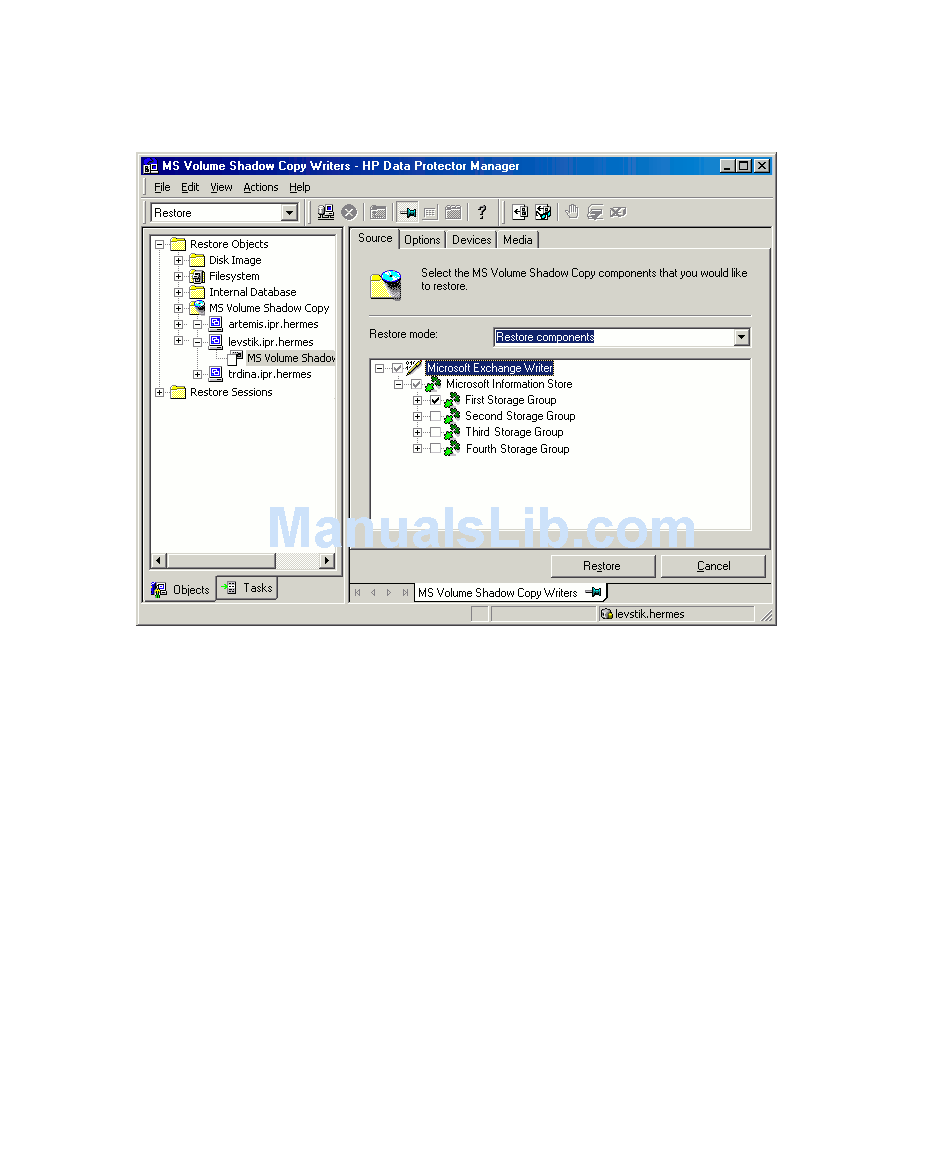Click the MS Volume Shadow Copy disc icon

197,308
